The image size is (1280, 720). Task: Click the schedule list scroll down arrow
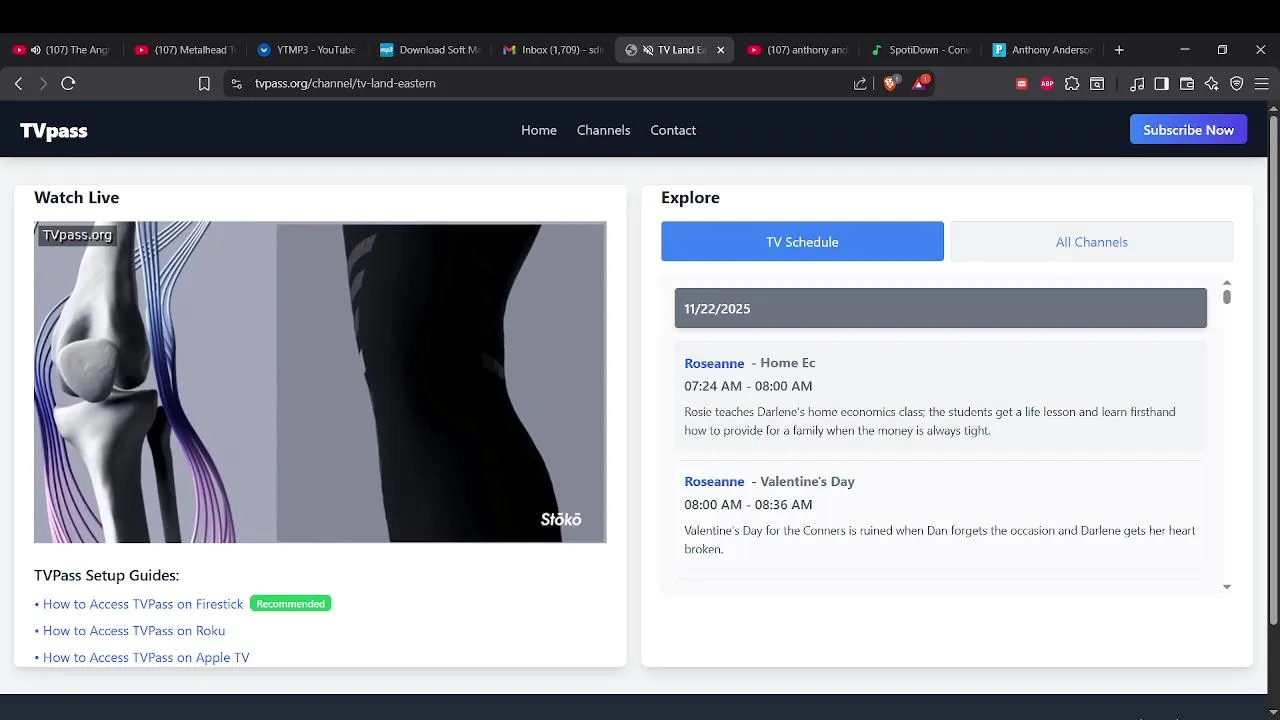1227,587
